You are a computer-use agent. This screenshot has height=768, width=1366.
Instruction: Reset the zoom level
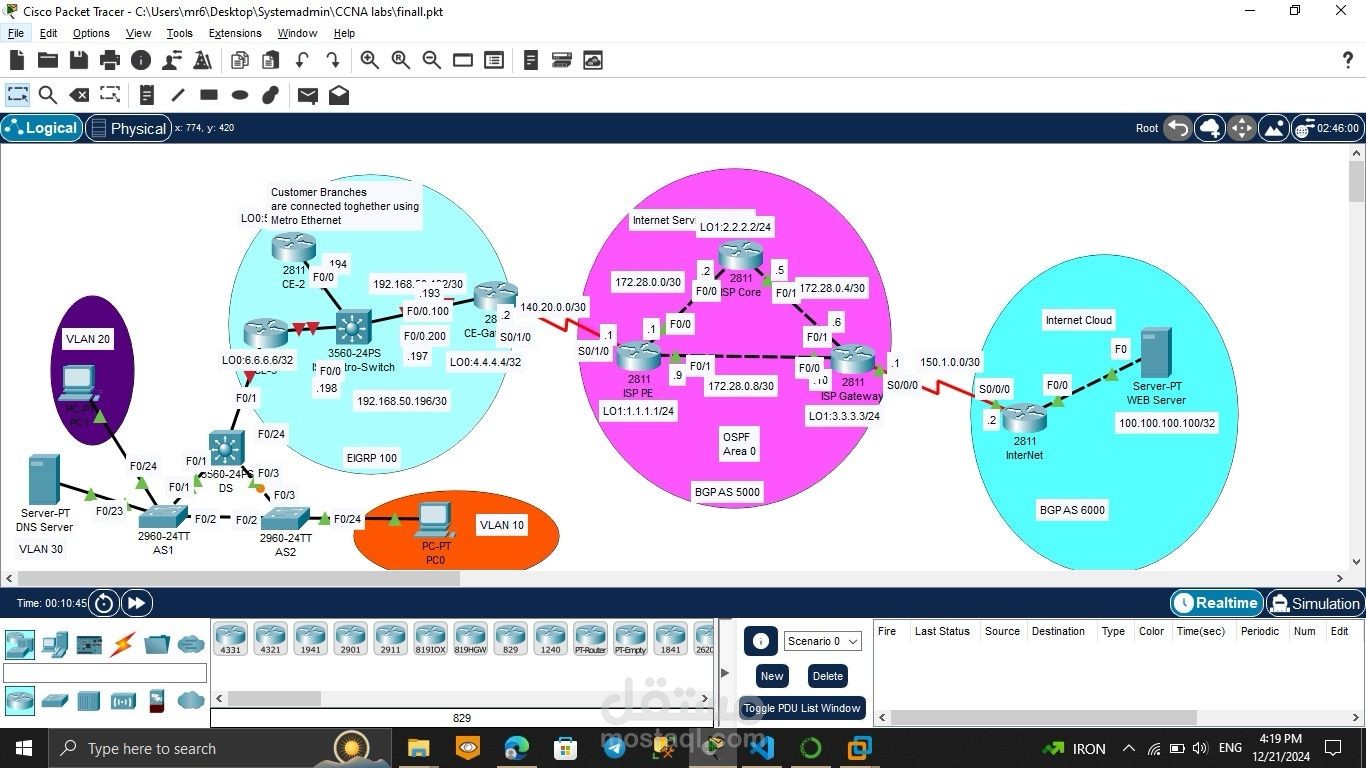pos(401,60)
